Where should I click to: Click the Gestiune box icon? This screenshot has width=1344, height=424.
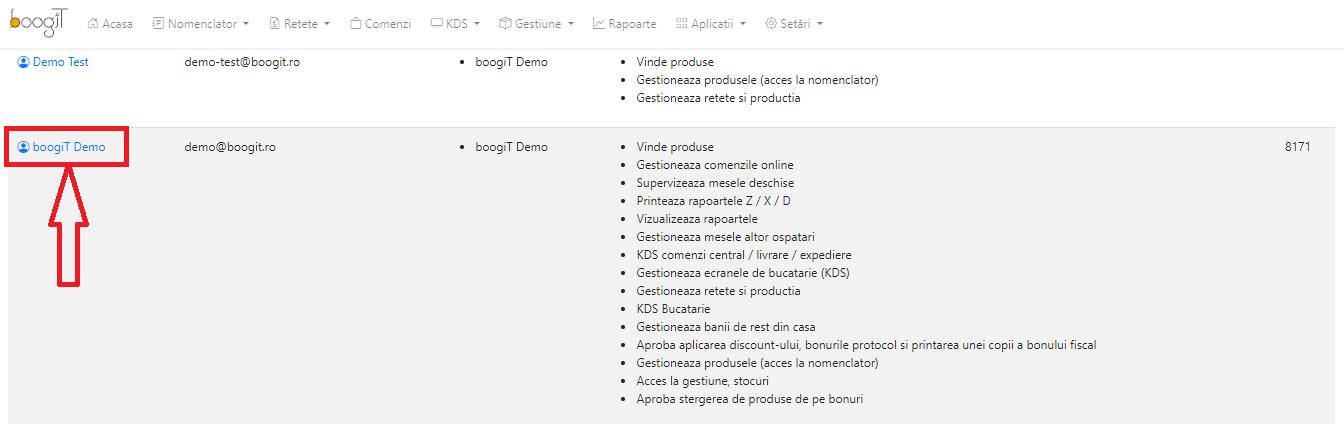tap(505, 23)
